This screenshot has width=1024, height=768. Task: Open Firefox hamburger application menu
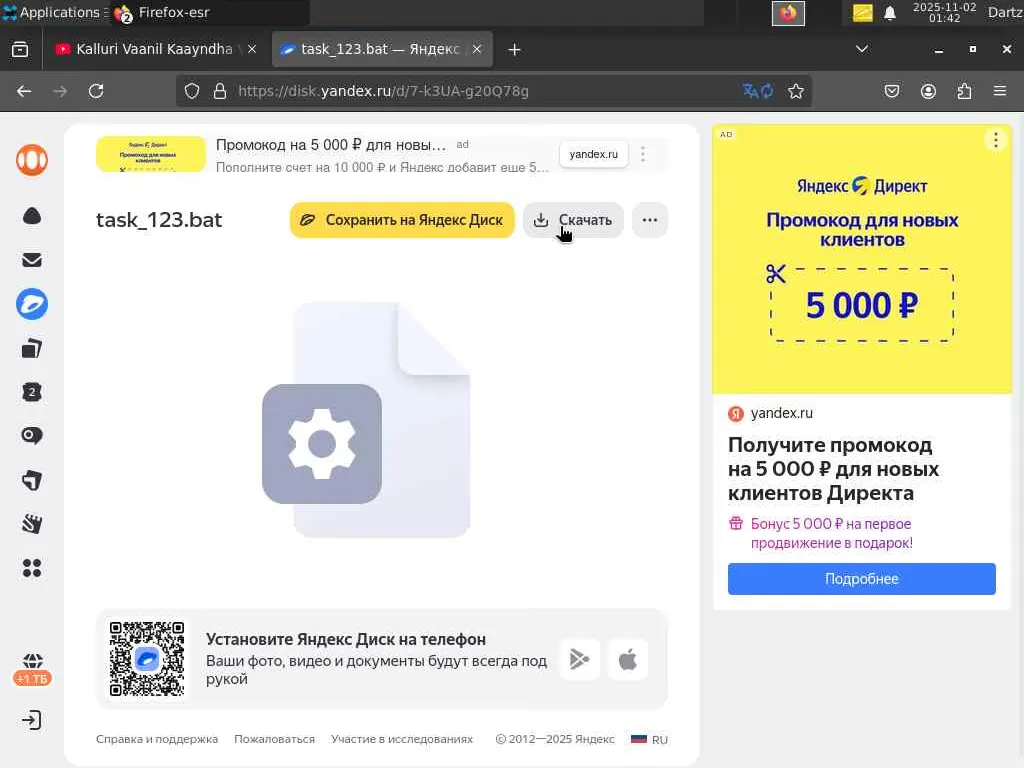click(x=1000, y=91)
